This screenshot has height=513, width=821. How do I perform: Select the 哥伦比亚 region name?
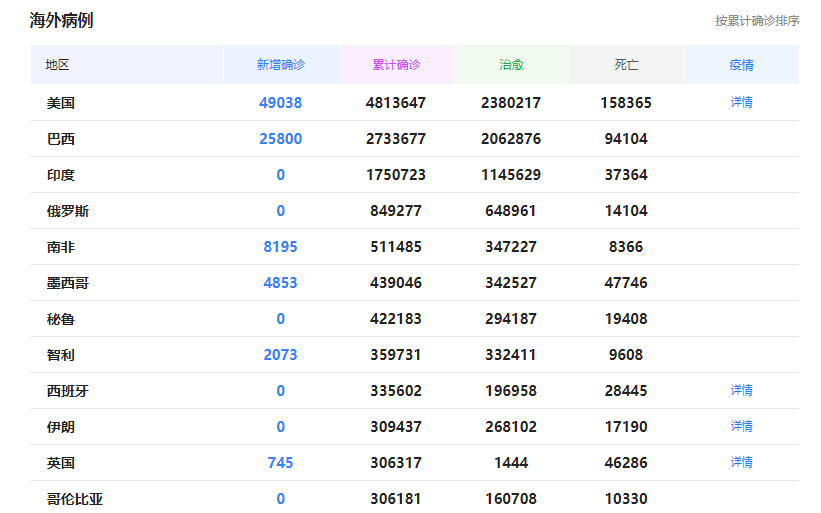[x=74, y=499]
